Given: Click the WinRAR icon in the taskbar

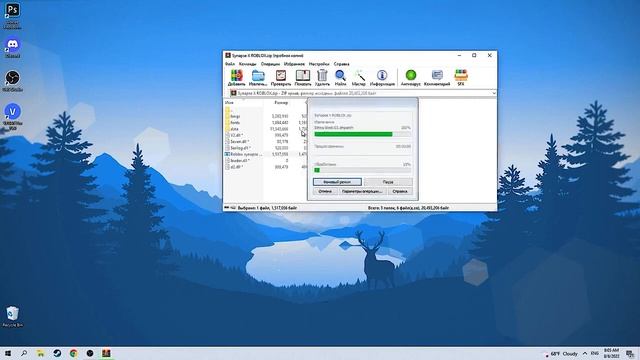Looking at the screenshot, I should click(x=106, y=353).
